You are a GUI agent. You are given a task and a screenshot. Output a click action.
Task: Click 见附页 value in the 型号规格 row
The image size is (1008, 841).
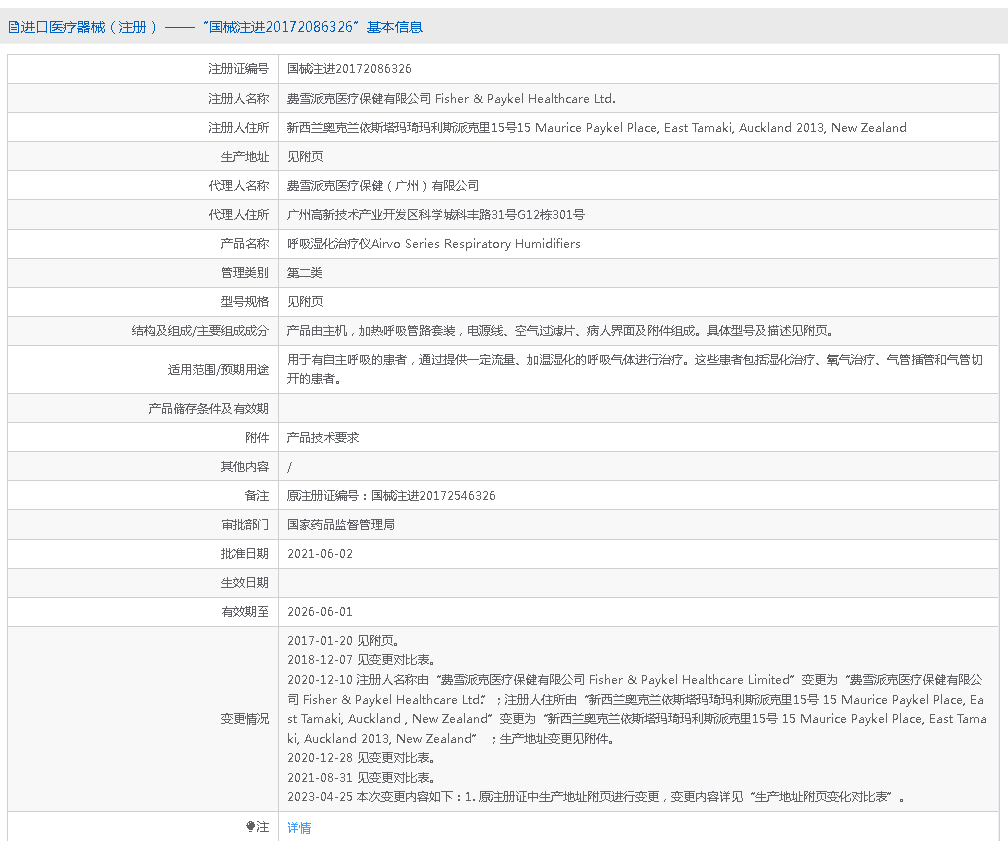[305, 301]
